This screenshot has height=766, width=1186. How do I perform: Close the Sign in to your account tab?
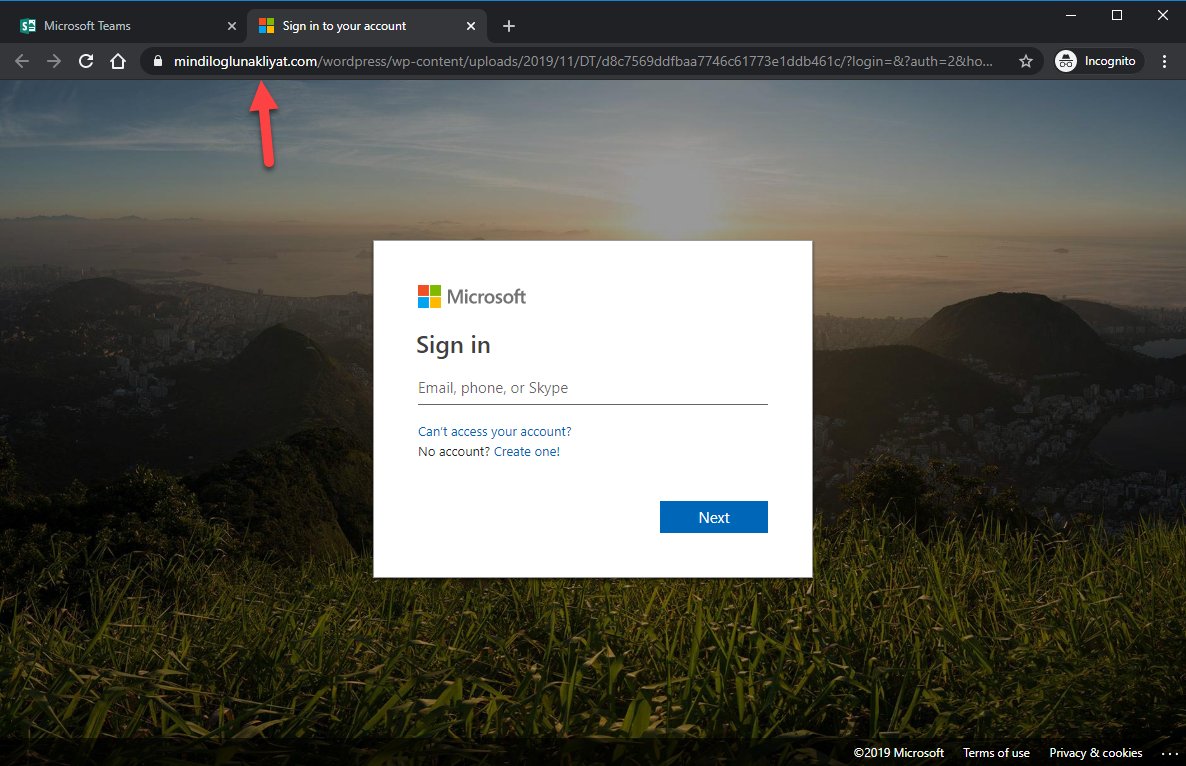(470, 26)
